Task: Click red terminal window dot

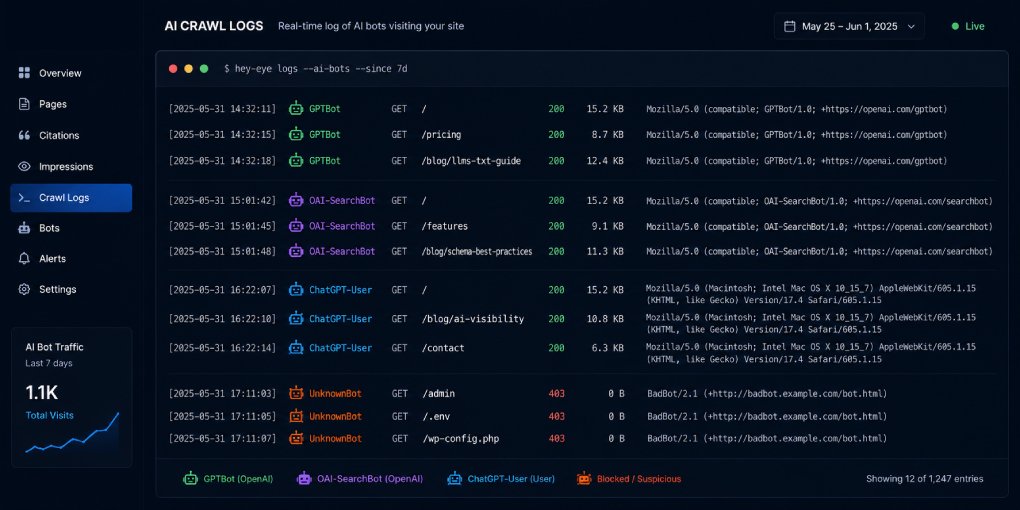Action: pyautogui.click(x=173, y=68)
